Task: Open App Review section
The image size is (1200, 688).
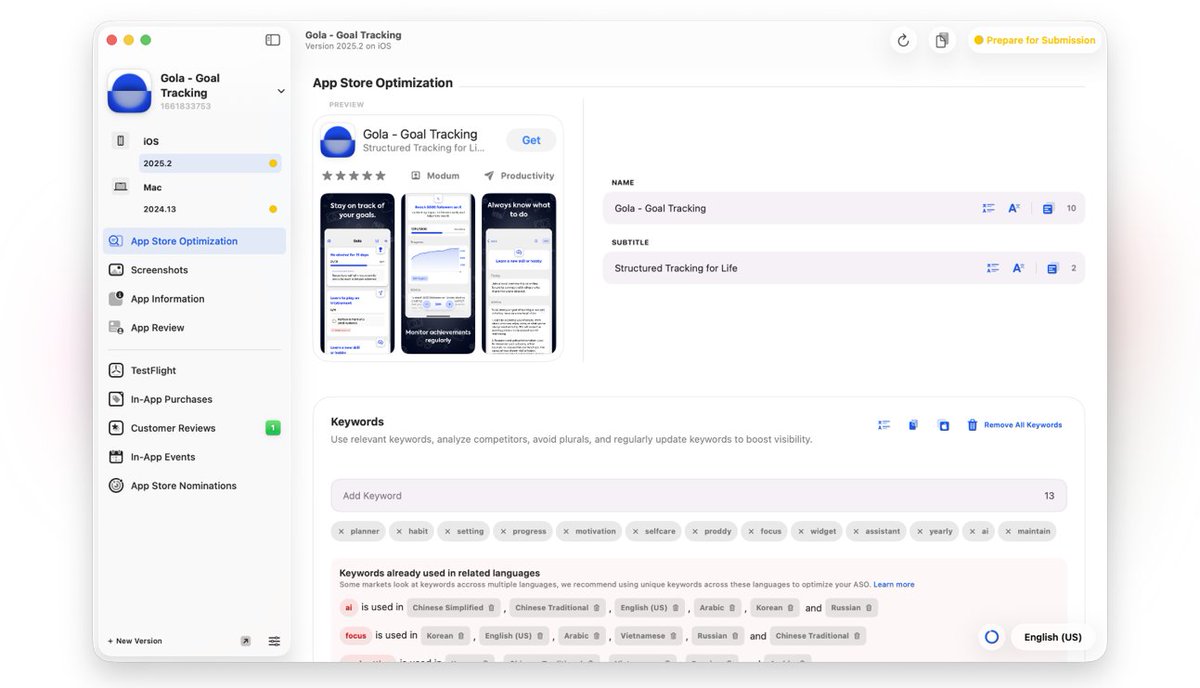Action: coord(194,328)
